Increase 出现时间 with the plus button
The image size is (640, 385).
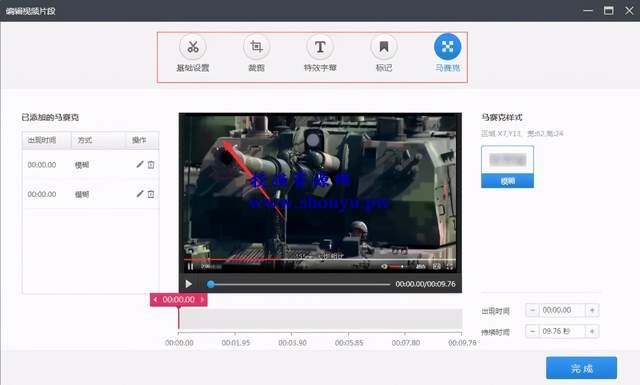(592, 310)
